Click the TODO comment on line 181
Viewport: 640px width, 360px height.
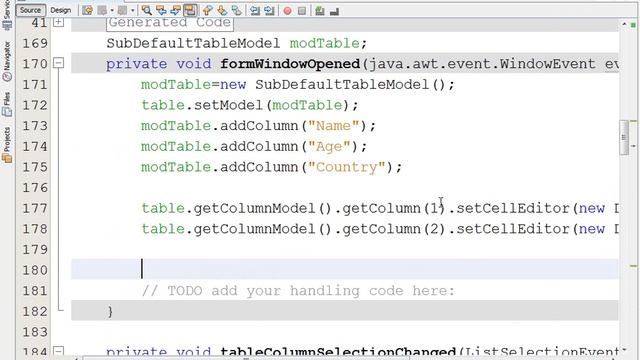[298, 291]
